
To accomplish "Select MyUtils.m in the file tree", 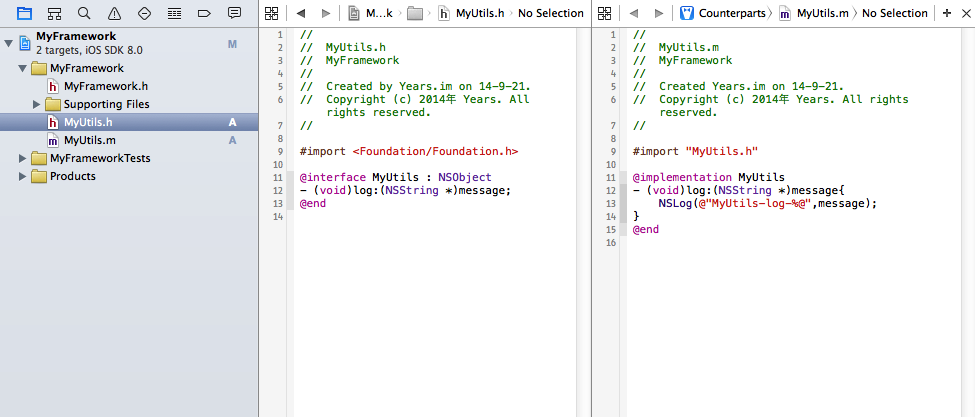I will pyautogui.click(x=89, y=140).
